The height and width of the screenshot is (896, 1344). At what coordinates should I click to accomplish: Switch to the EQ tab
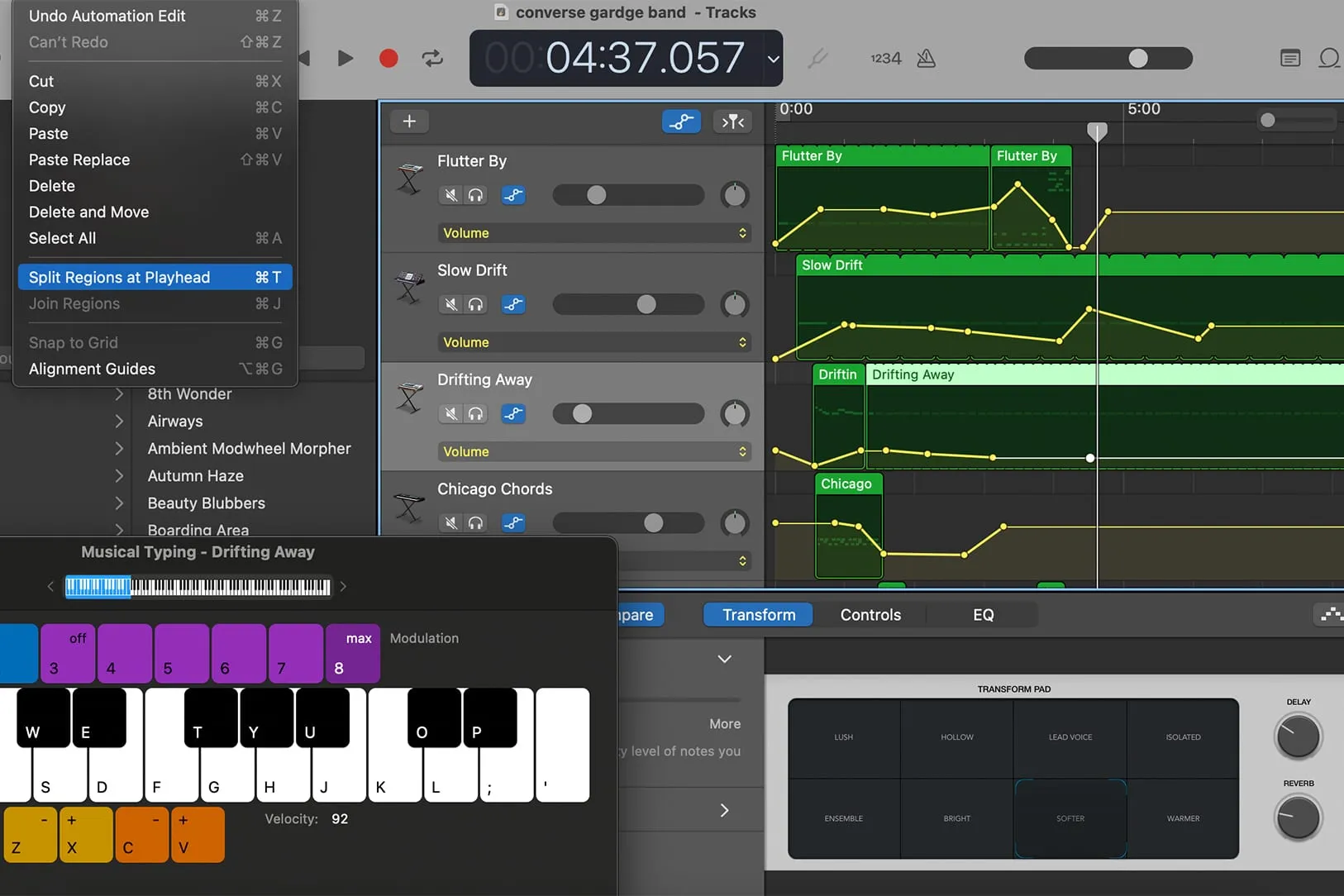[983, 615]
